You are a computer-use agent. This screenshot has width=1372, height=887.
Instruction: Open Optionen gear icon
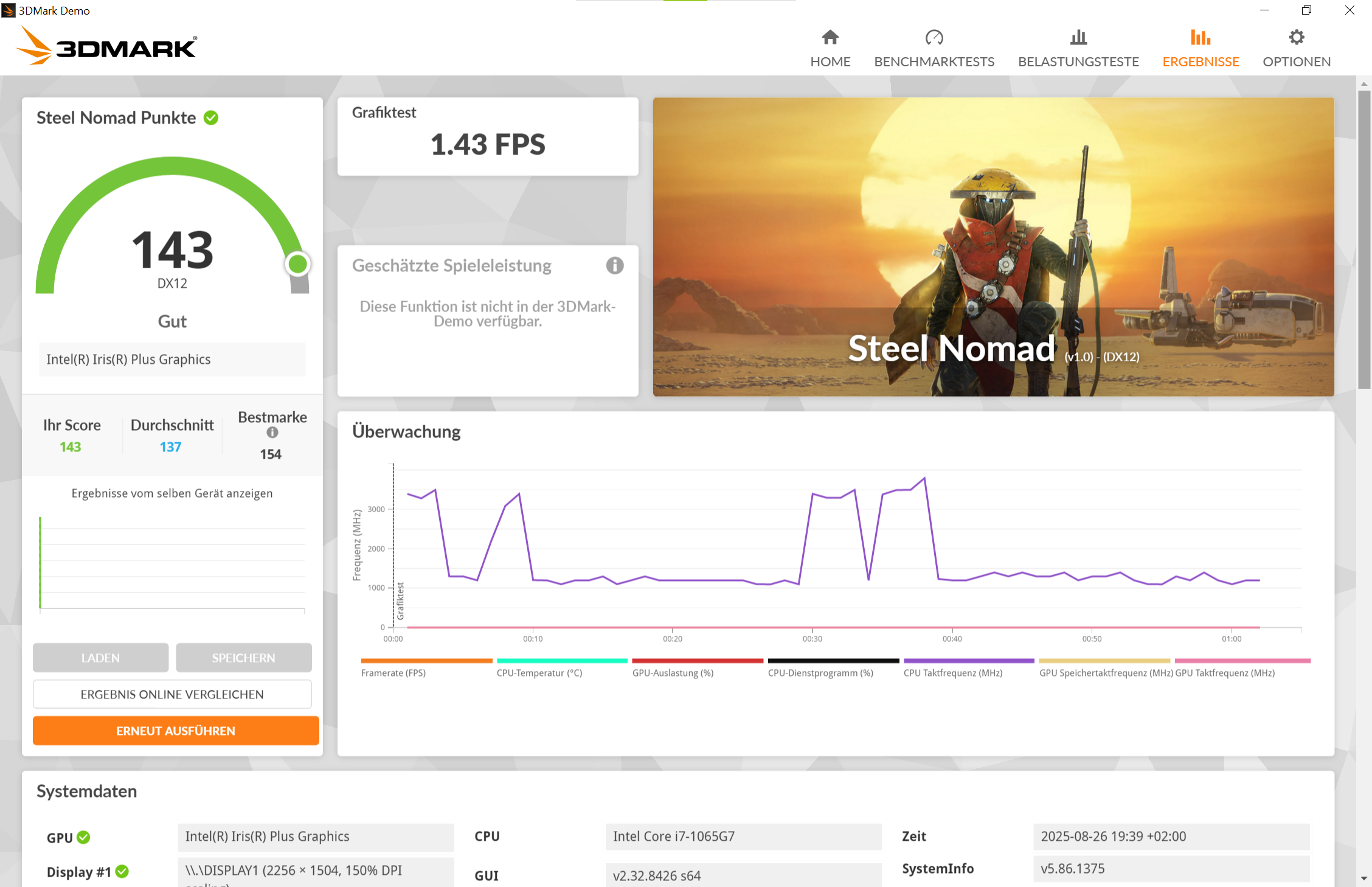[x=1296, y=38]
